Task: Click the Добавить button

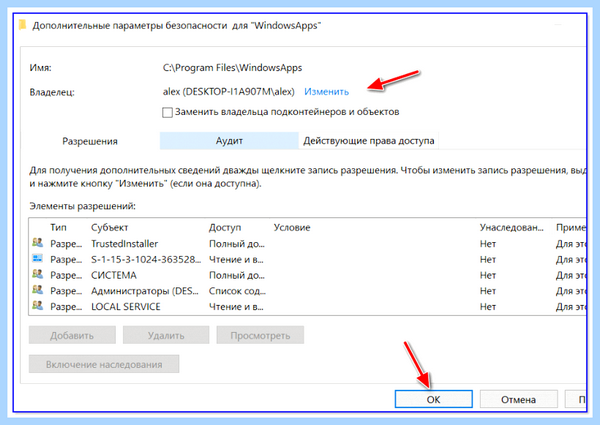Action: (72, 335)
